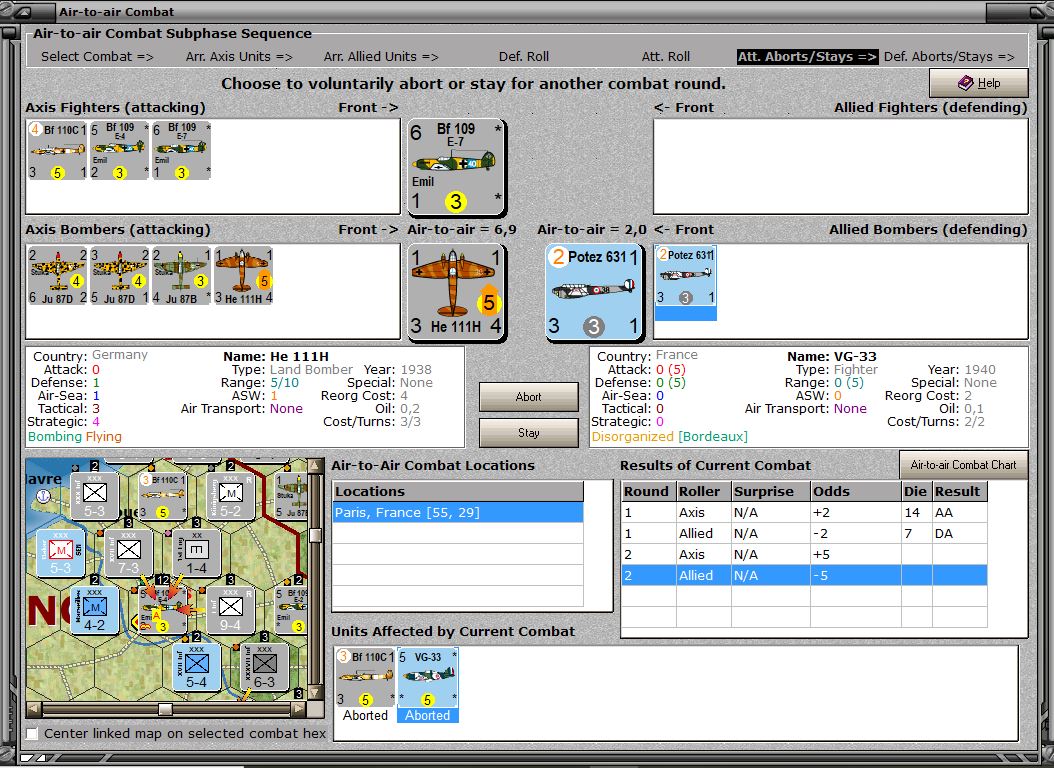Select the aborted VG-33 affected unit

[x=428, y=685]
